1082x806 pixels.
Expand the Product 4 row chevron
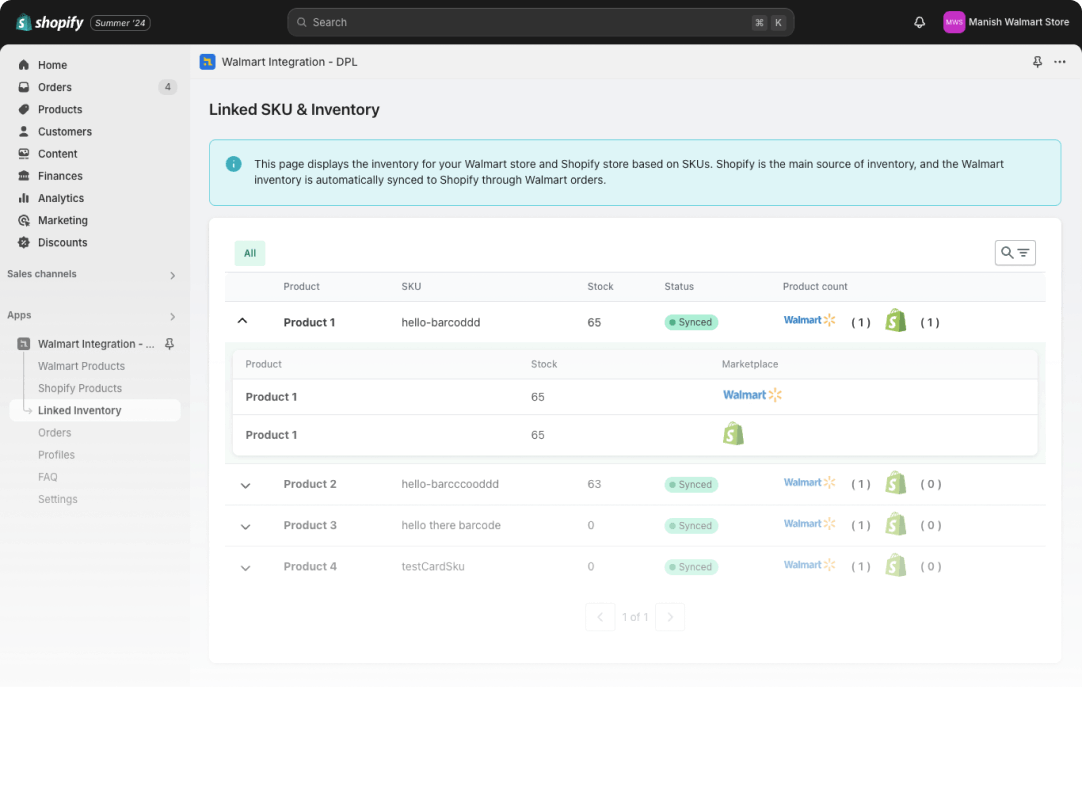[245, 568]
